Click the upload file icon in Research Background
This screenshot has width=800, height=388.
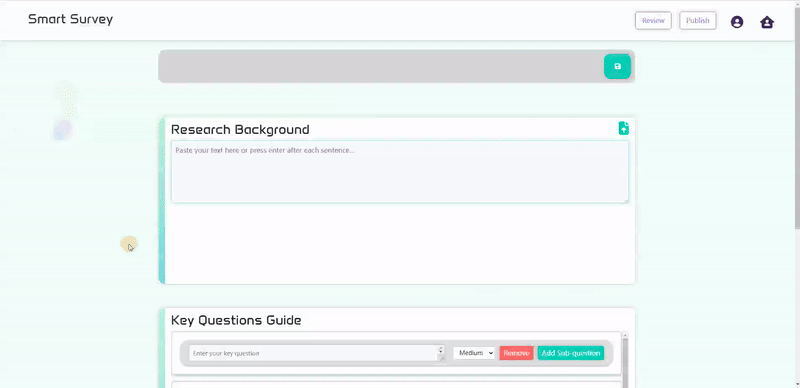click(623, 128)
